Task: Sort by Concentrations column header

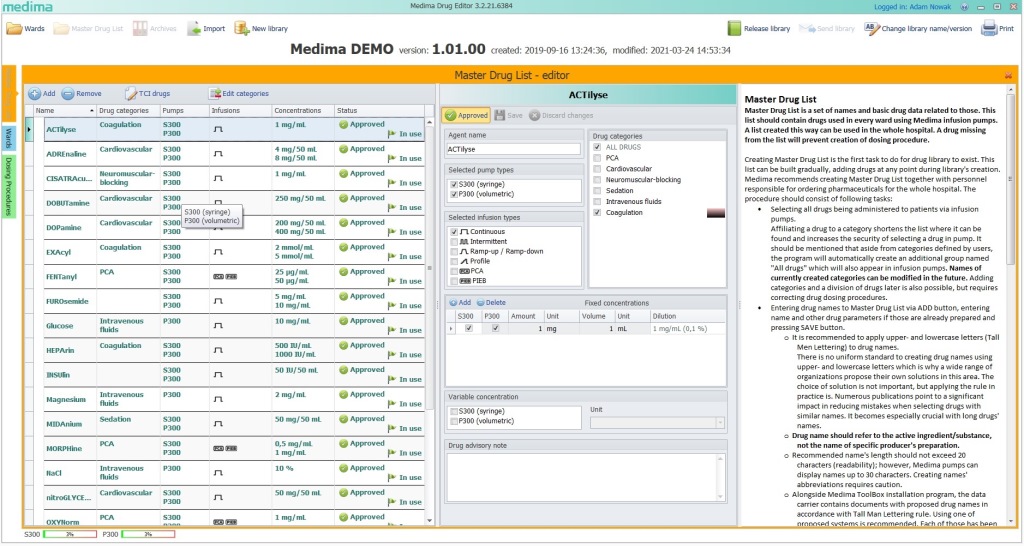Action: tap(302, 110)
